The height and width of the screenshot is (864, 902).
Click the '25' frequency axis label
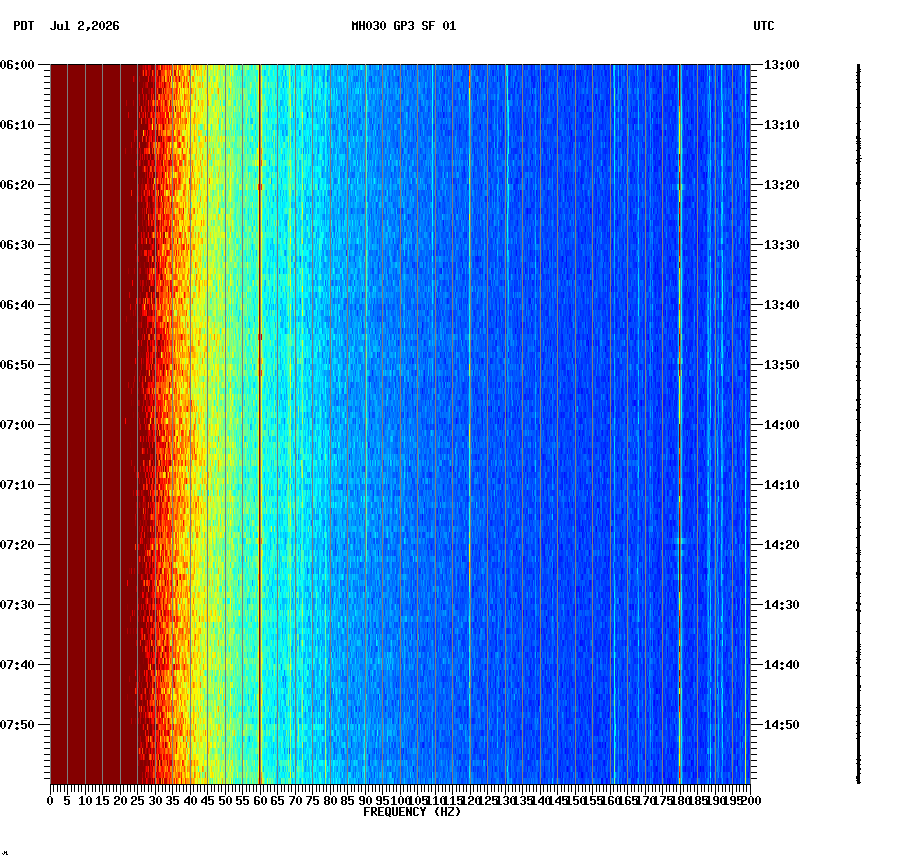click(x=137, y=801)
